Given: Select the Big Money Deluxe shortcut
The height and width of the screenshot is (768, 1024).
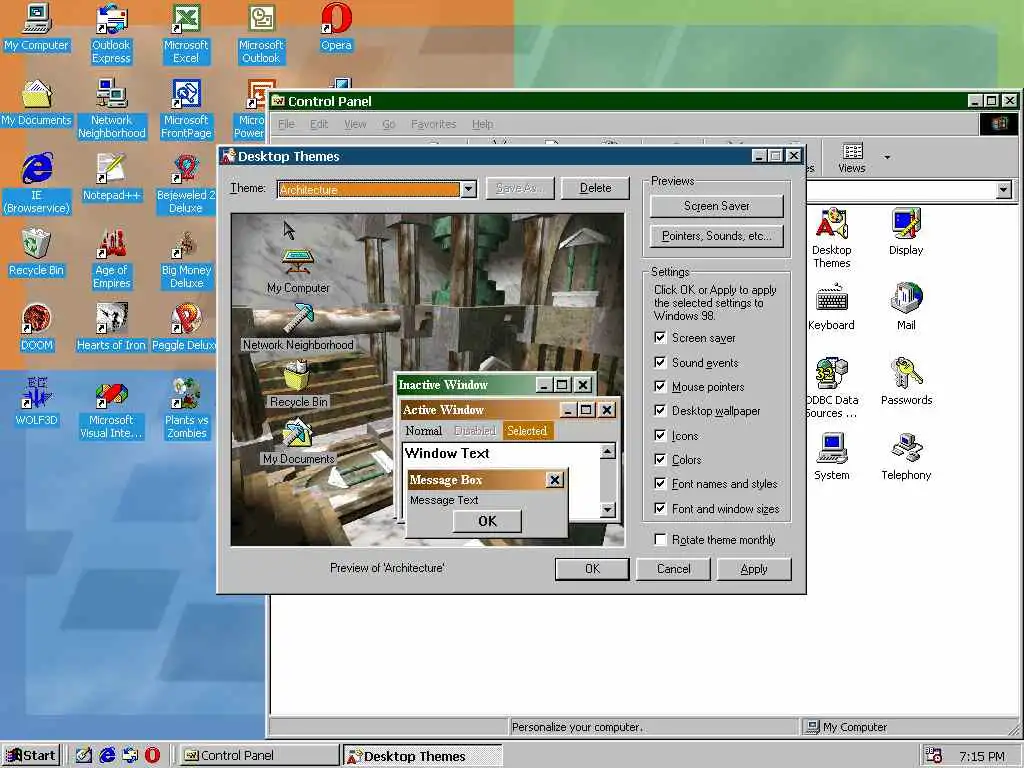Looking at the screenshot, I should click(x=186, y=259).
